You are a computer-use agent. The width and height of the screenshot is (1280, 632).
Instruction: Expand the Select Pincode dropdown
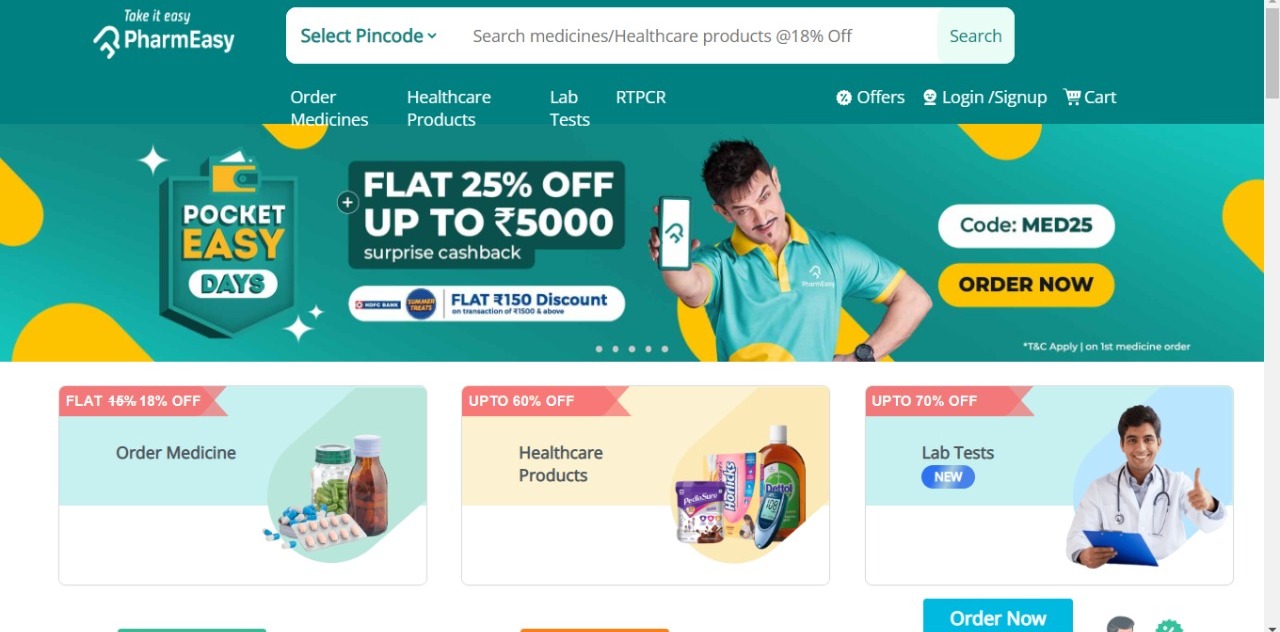coord(369,36)
